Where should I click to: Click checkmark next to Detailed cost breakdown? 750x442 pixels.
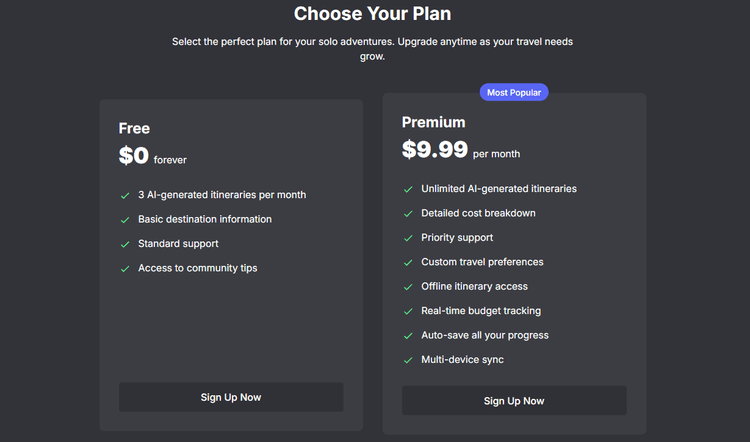pos(408,214)
